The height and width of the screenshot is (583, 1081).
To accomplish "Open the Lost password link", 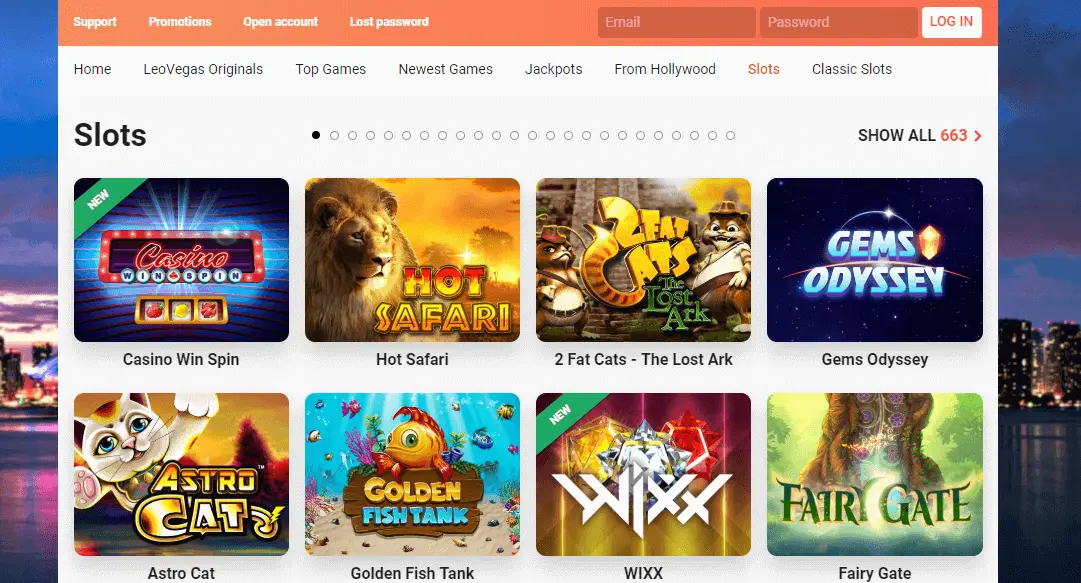I will [389, 21].
